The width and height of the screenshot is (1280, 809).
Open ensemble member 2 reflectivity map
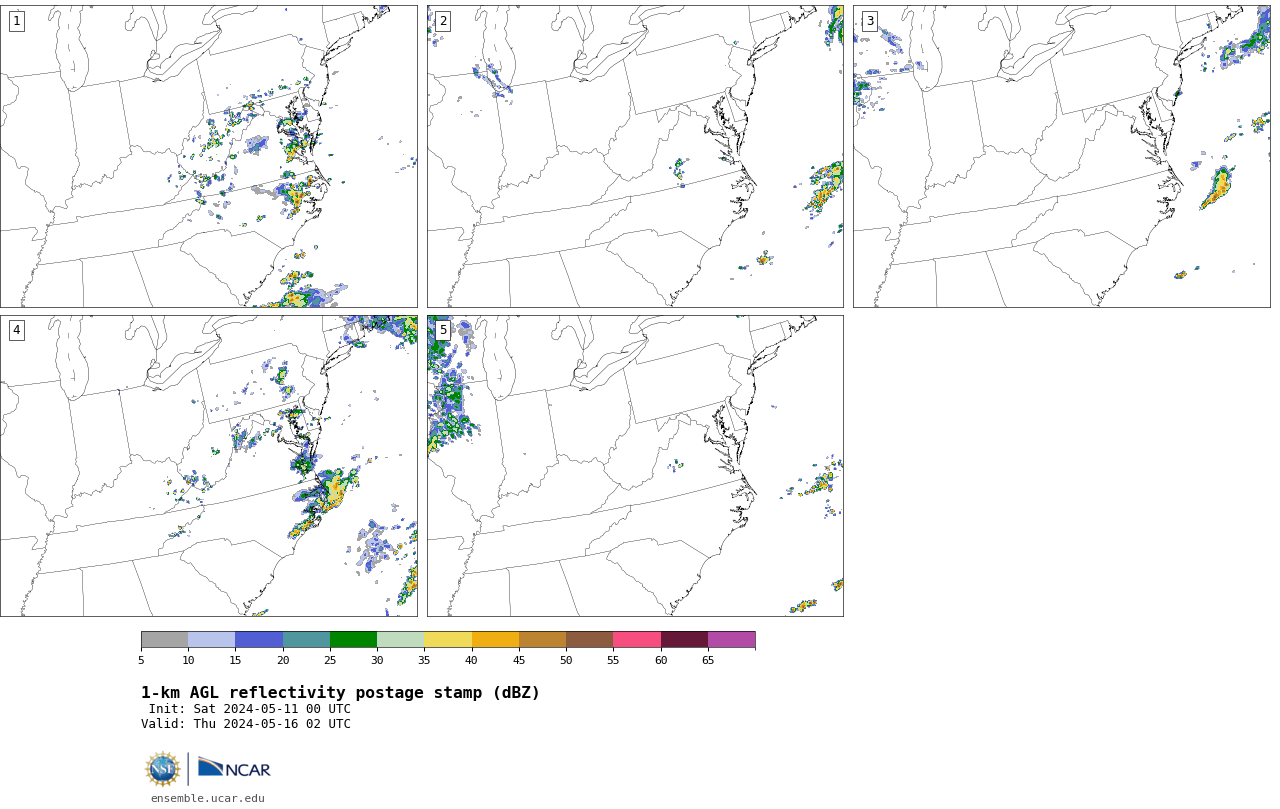point(635,156)
